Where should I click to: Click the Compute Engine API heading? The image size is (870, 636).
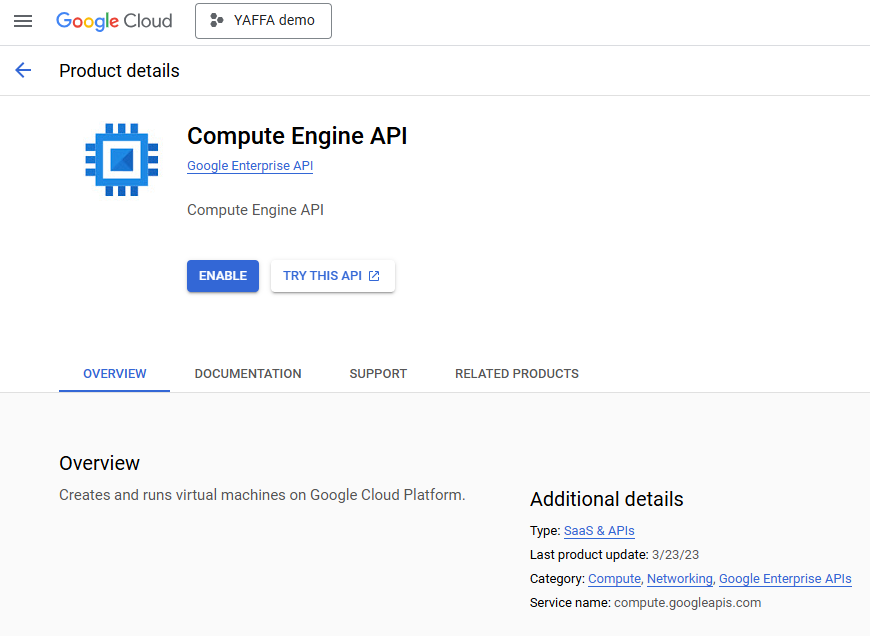(x=297, y=136)
